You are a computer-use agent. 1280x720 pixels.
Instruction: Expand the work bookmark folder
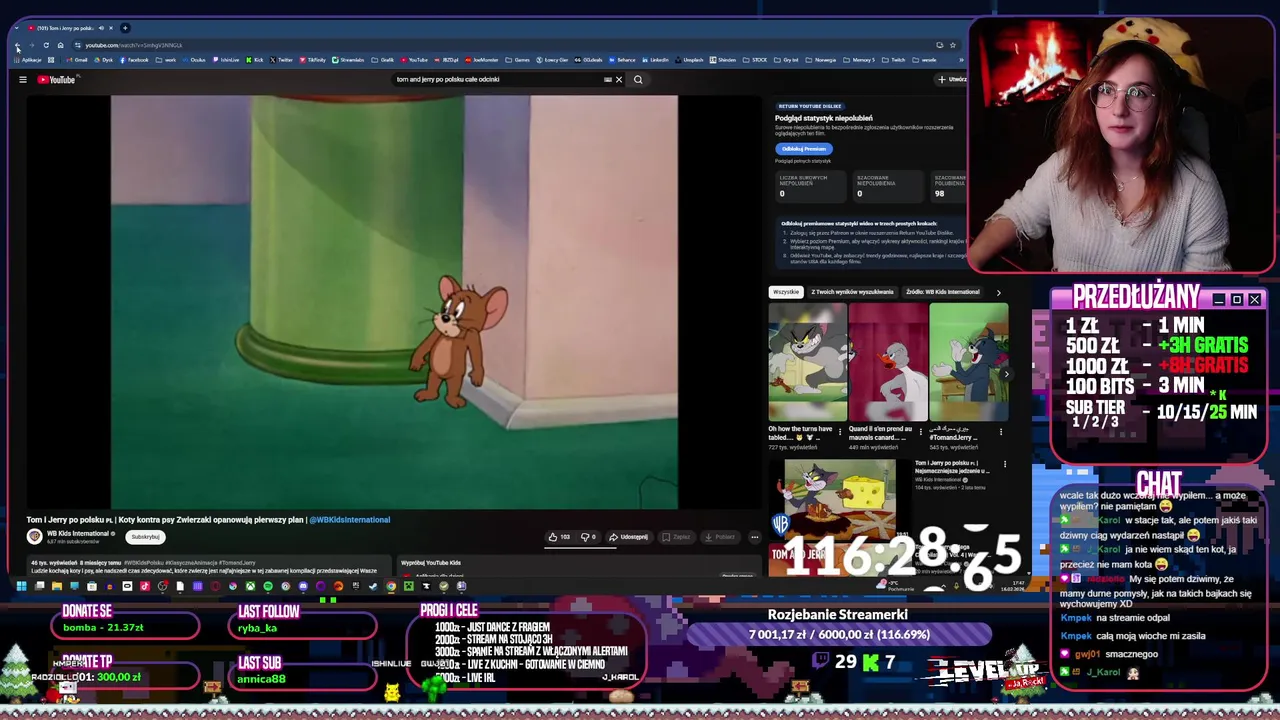165,60
